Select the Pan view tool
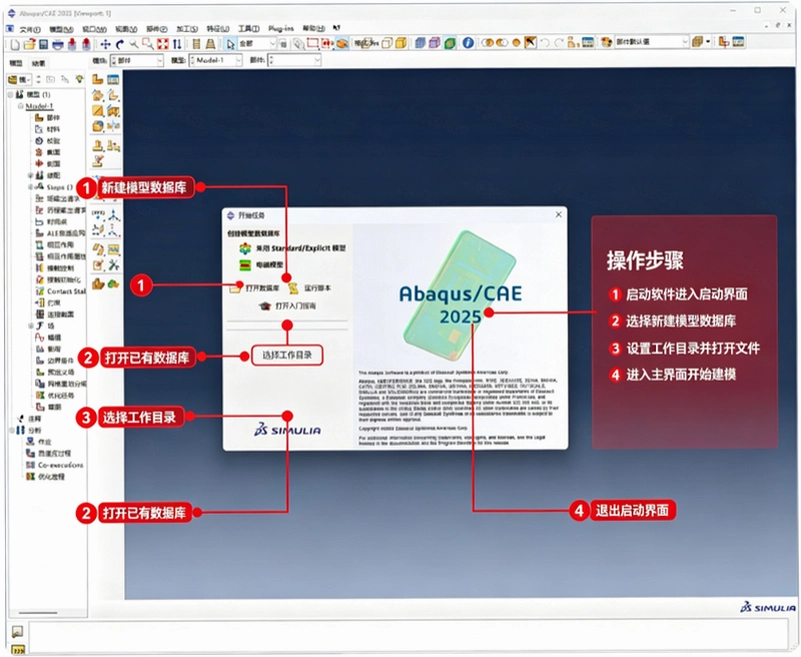801x657 pixels. coord(105,44)
